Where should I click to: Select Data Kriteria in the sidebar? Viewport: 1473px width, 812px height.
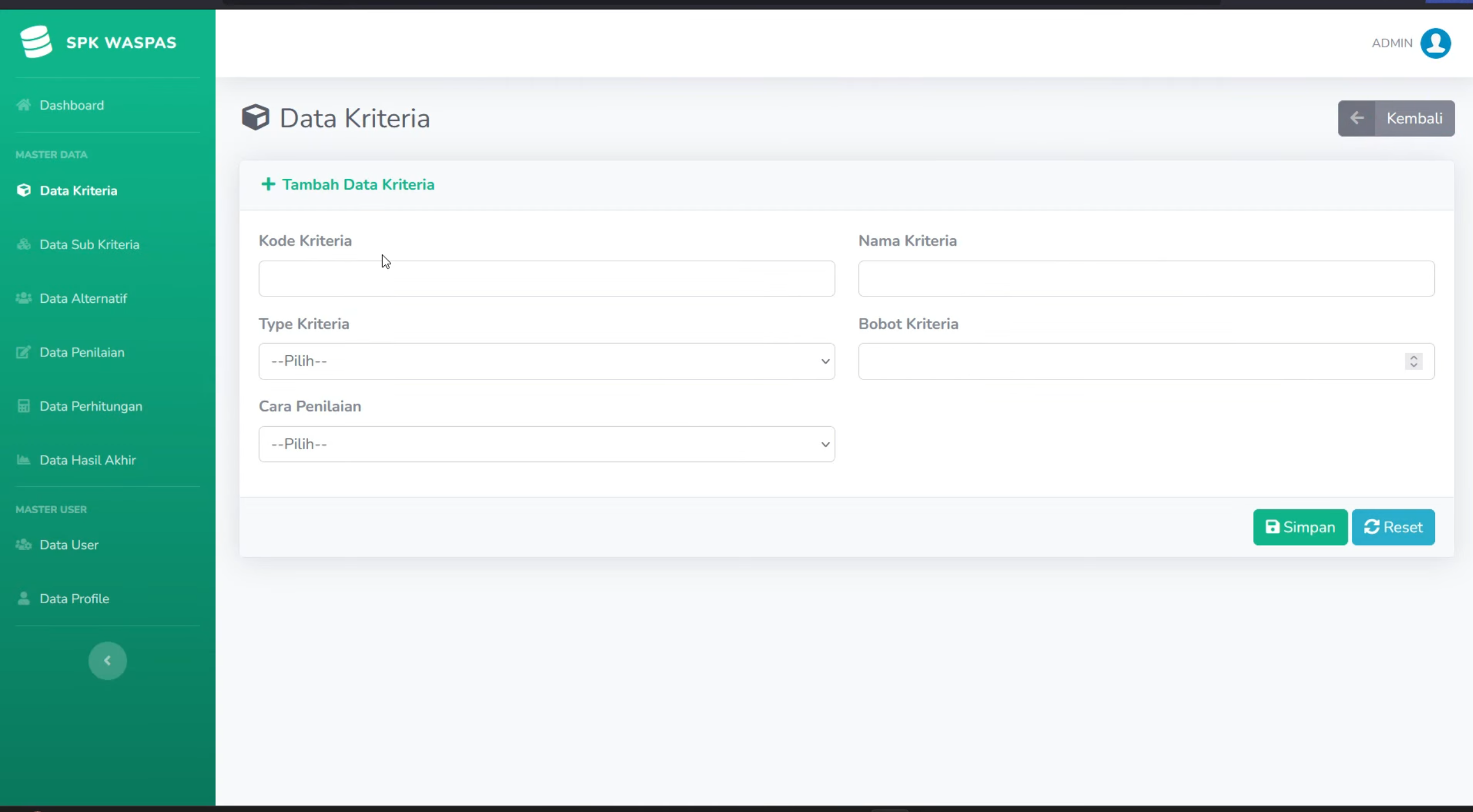78,190
